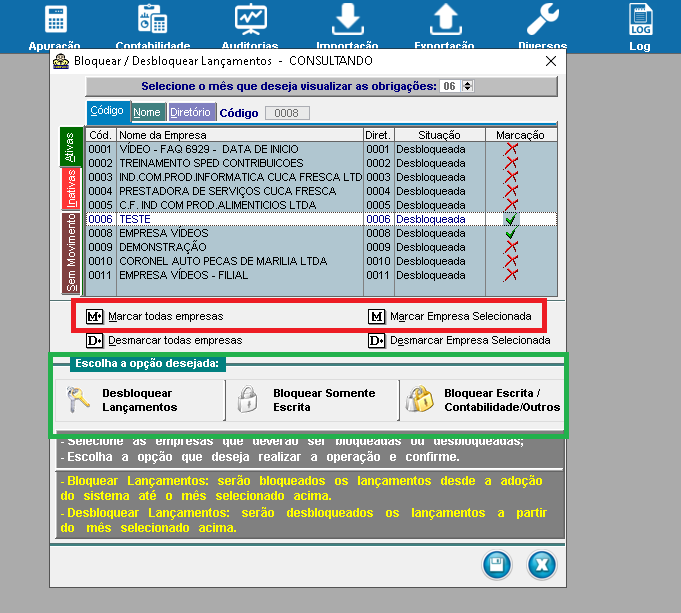Viewport: 681px width, 613px height.
Task: Open the Log file icon
Action: [x=641, y=19]
